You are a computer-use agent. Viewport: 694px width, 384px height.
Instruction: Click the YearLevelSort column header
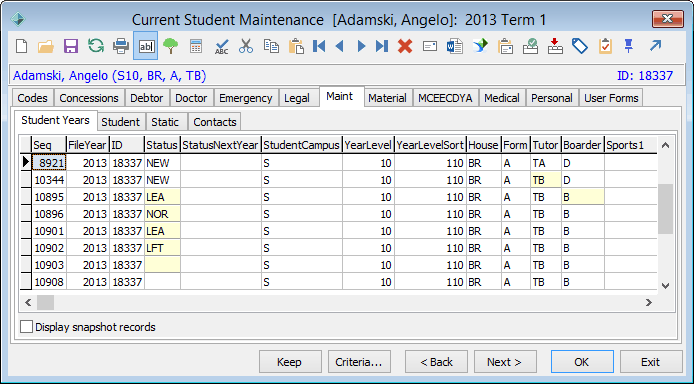(x=430, y=145)
